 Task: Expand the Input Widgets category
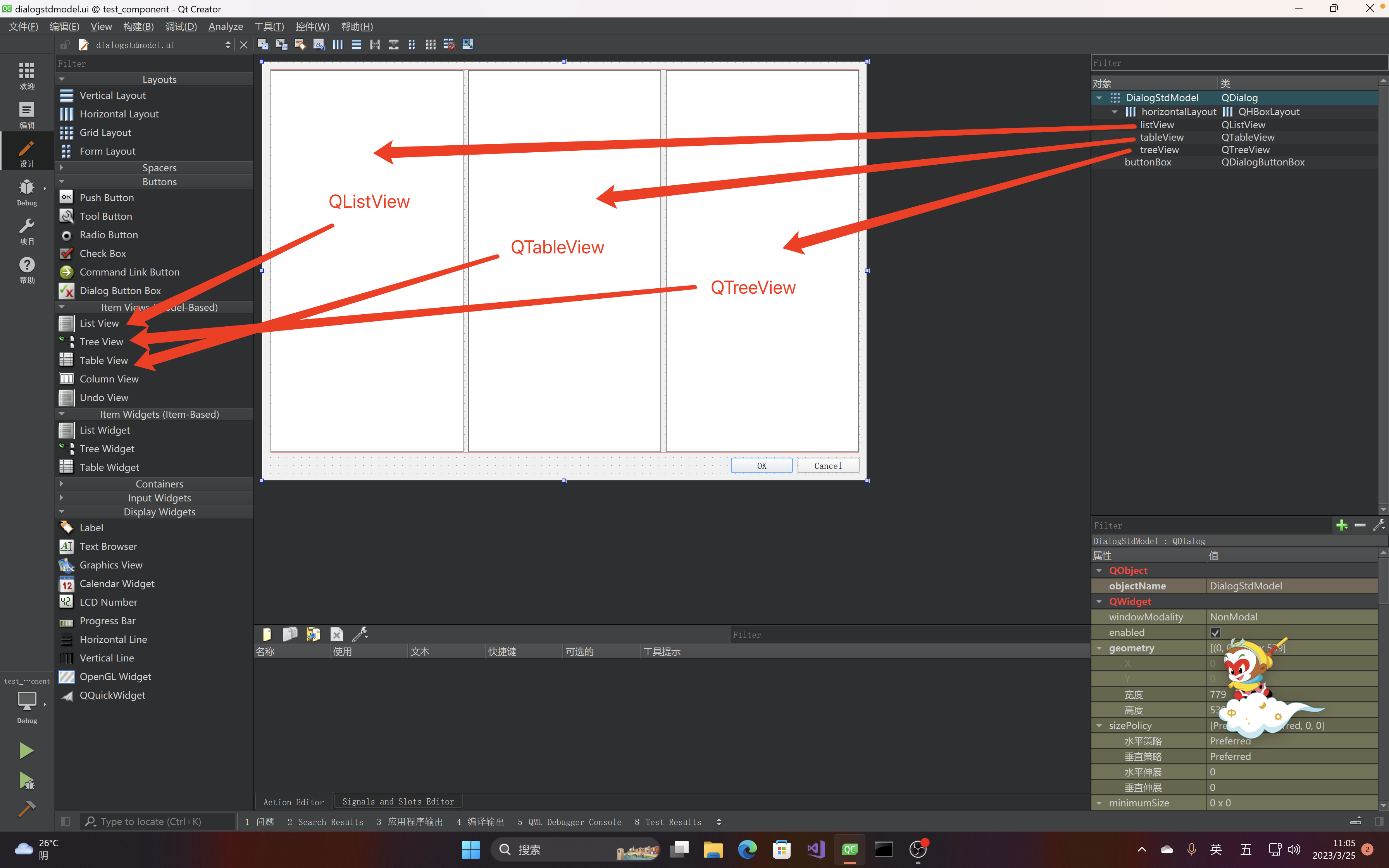[61, 498]
